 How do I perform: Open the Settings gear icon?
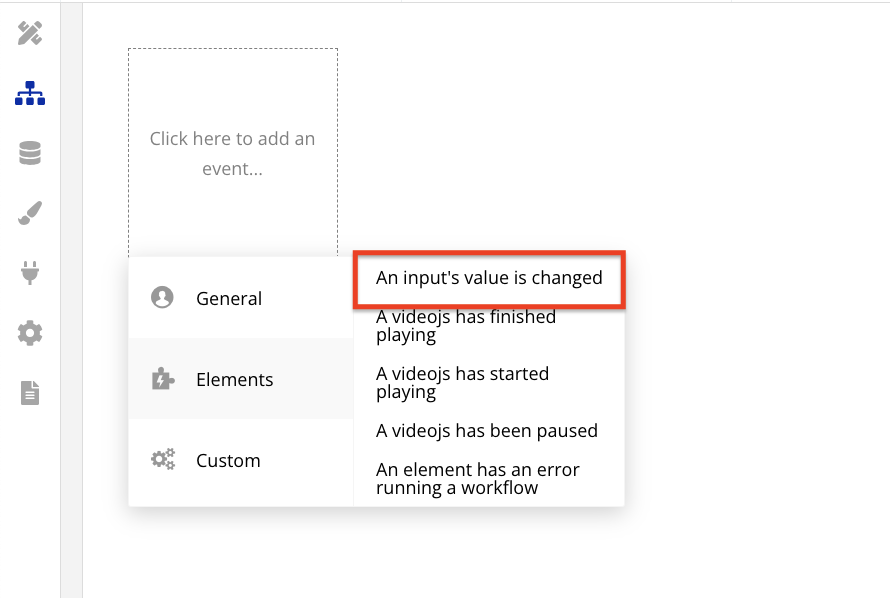[30, 333]
